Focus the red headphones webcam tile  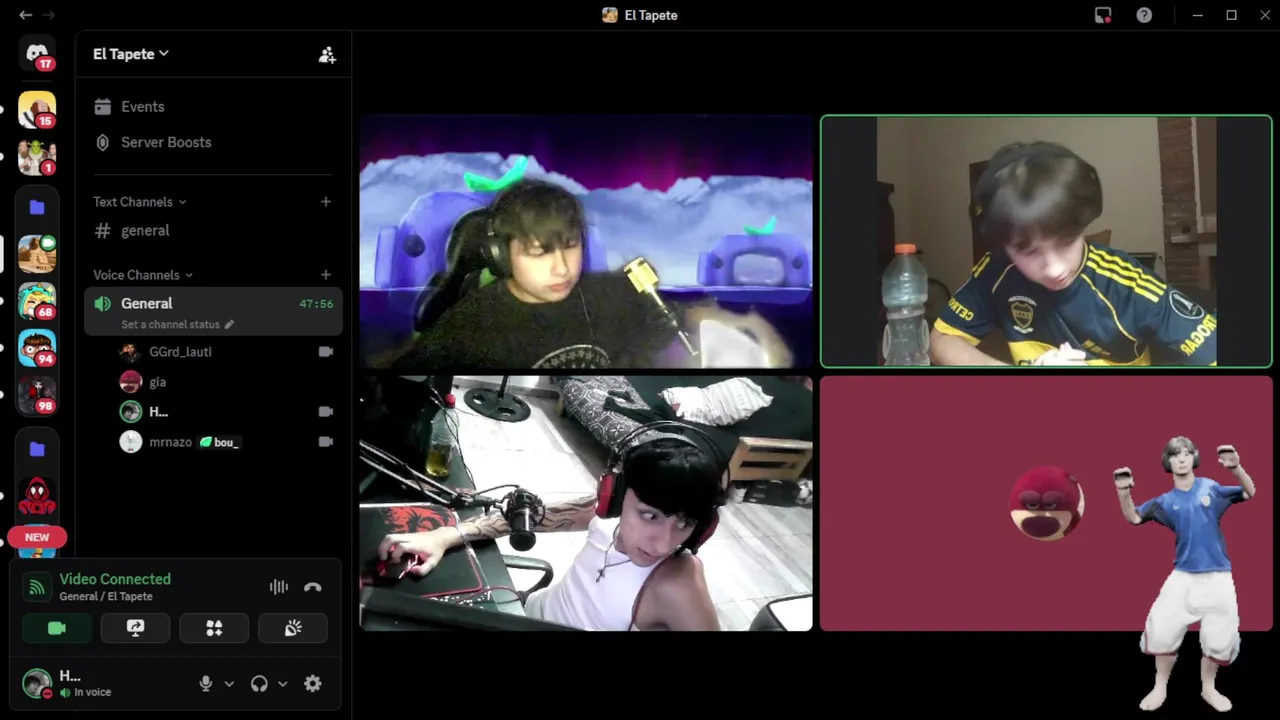586,504
